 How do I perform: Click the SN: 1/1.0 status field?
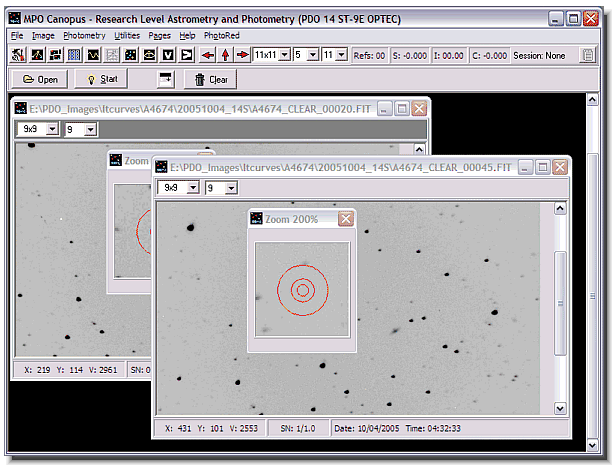(298, 428)
